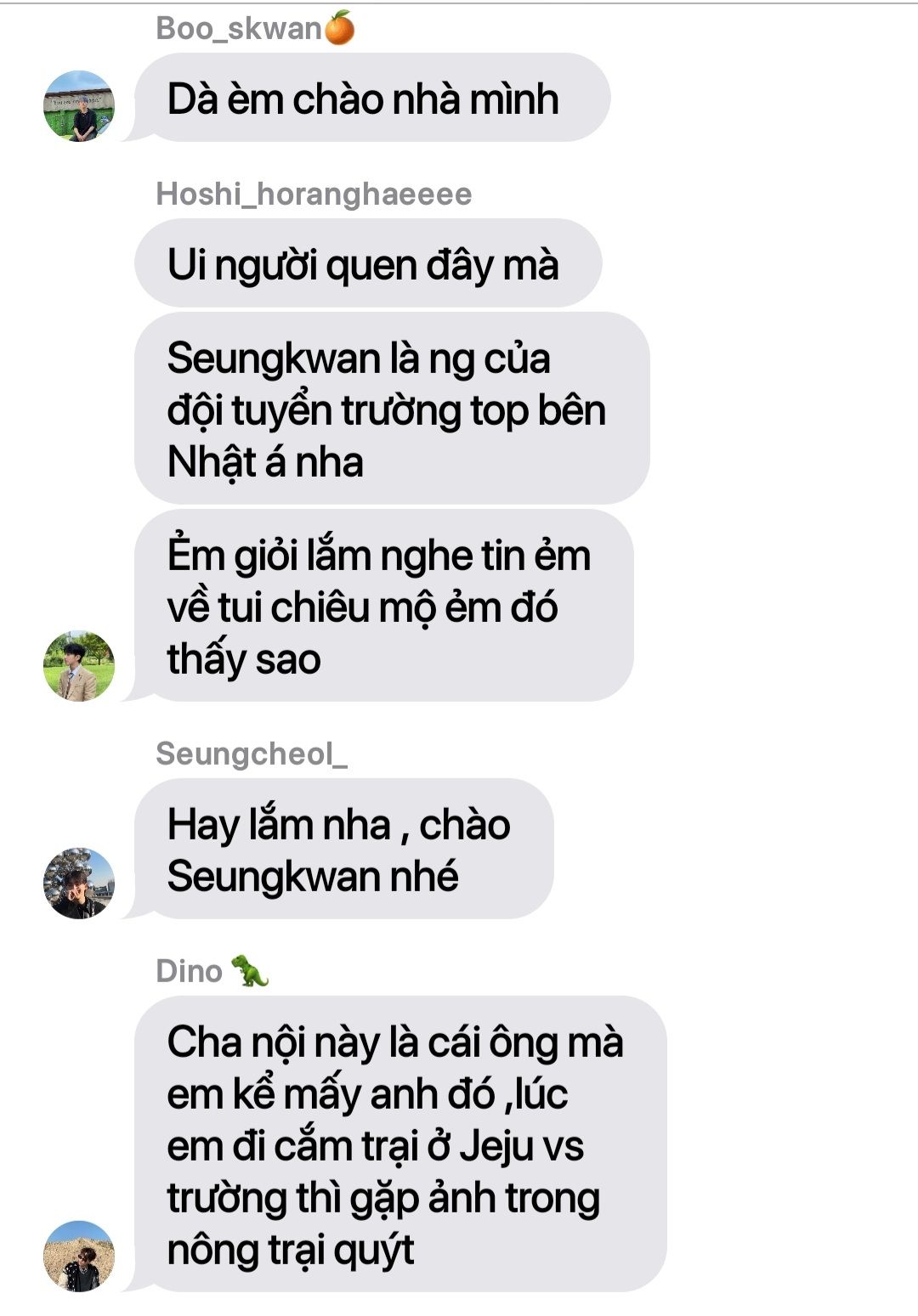Select Dino's long message about Jeju
The image size is (918, 1316).
400,1144
